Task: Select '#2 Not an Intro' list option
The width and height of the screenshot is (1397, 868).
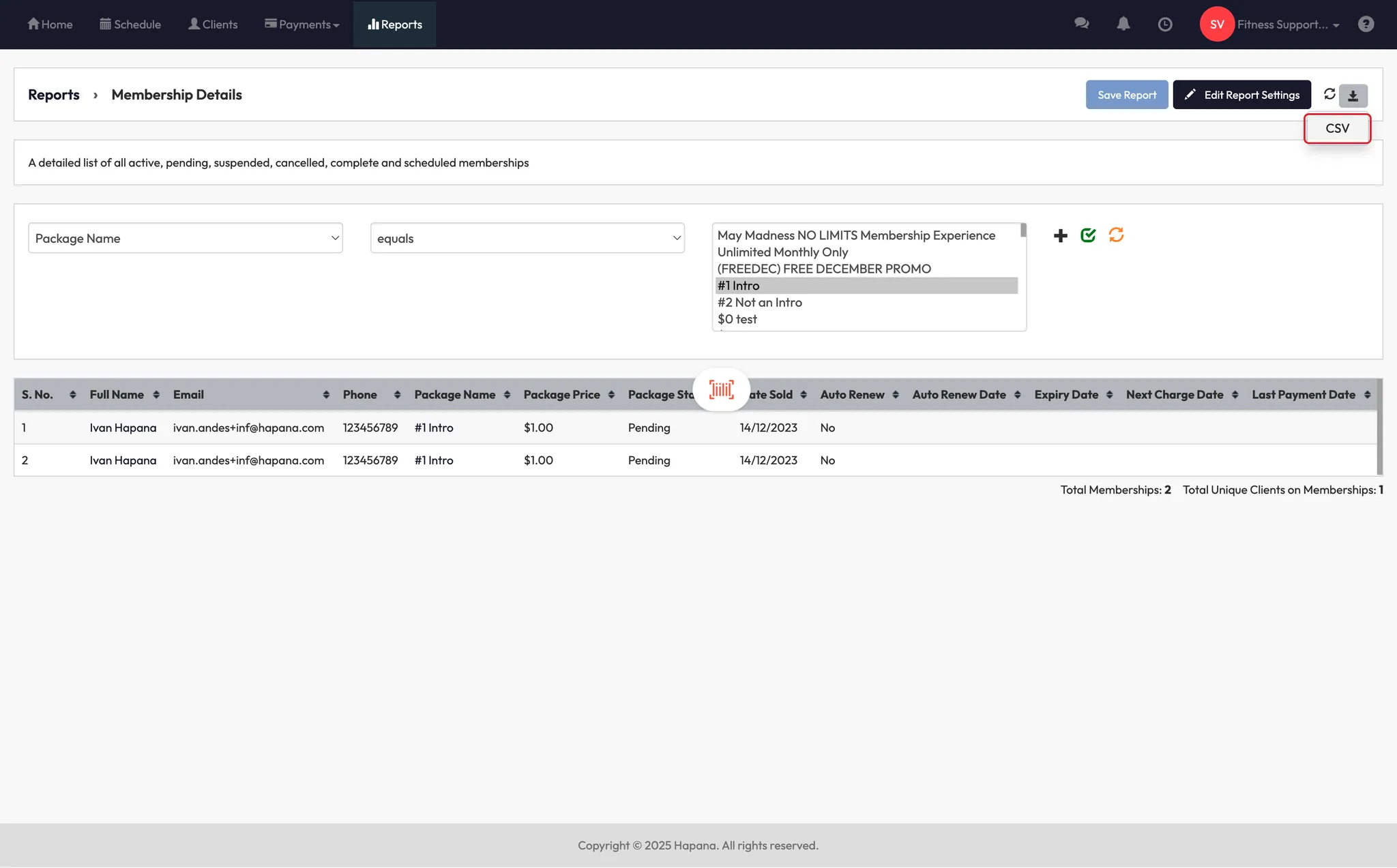Action: click(x=760, y=302)
